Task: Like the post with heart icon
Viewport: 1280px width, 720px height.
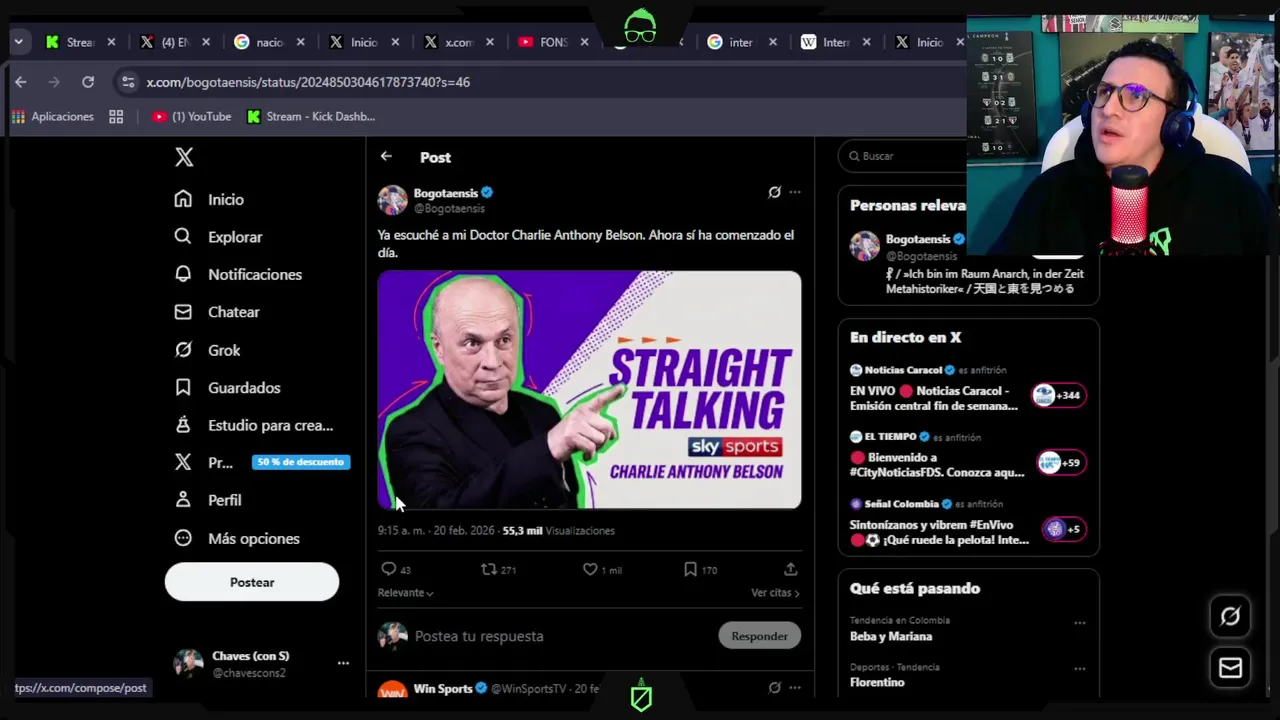Action: [590, 569]
